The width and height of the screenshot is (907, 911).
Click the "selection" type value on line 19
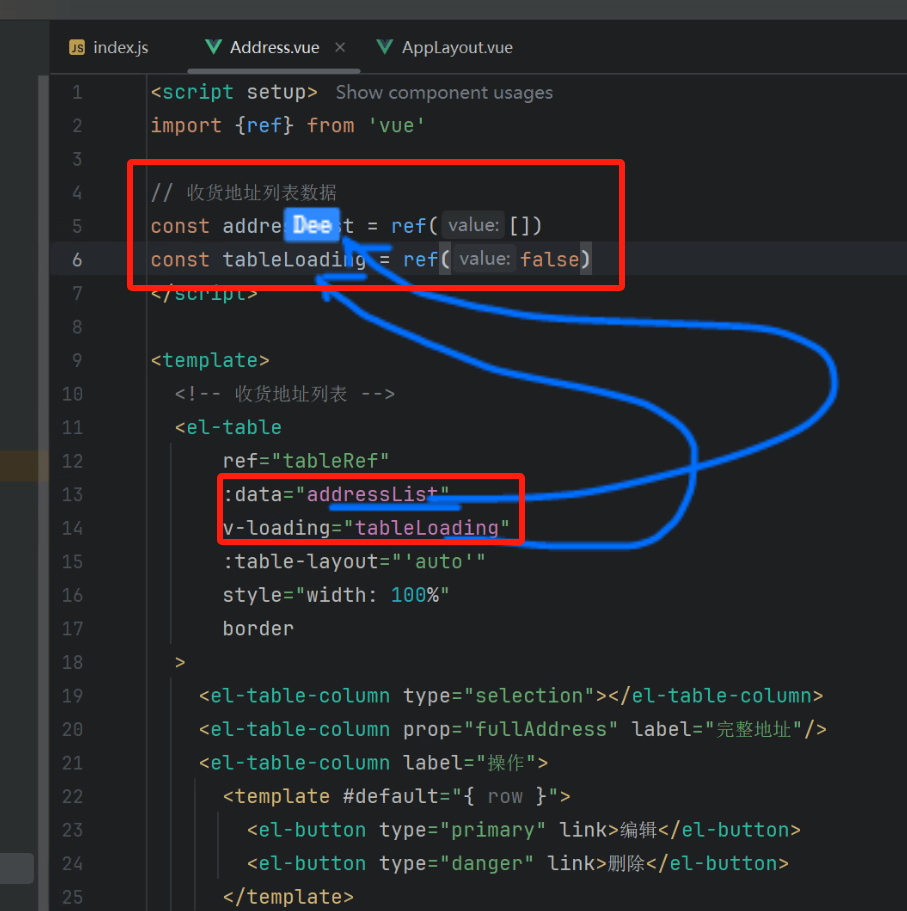point(529,695)
